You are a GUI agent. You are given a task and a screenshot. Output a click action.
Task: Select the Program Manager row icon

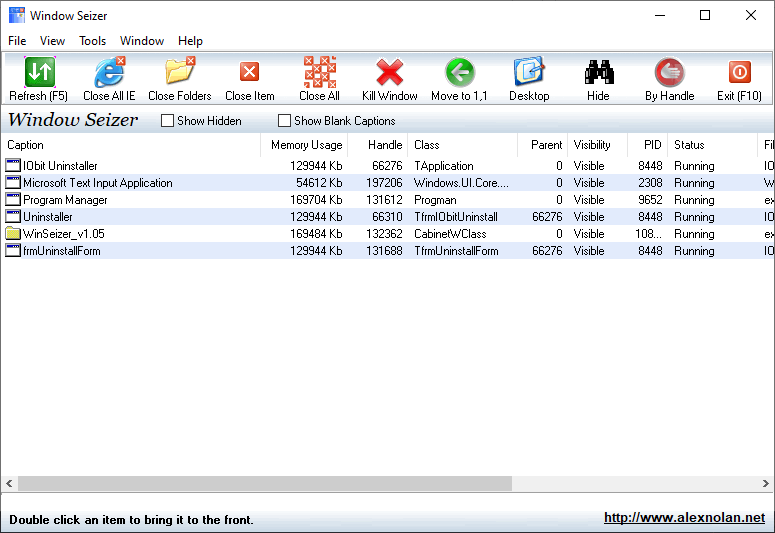pos(13,199)
